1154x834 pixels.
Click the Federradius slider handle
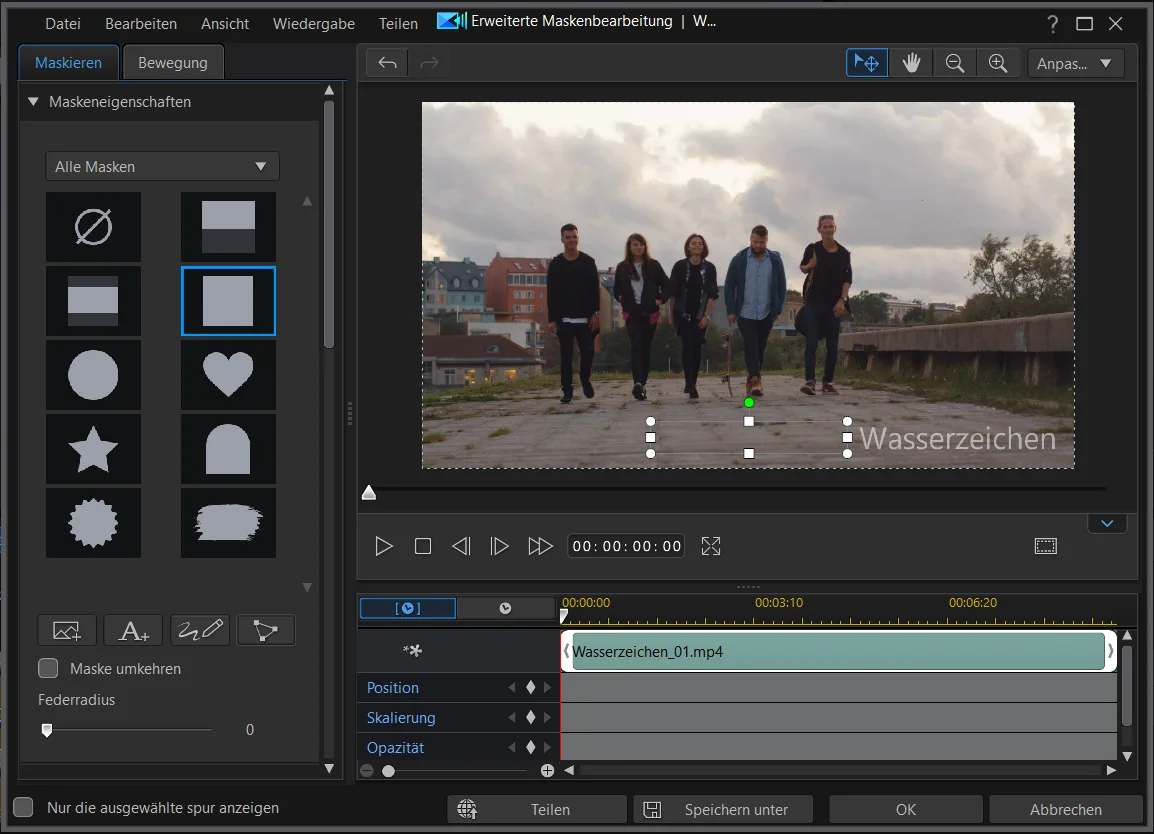click(46, 730)
